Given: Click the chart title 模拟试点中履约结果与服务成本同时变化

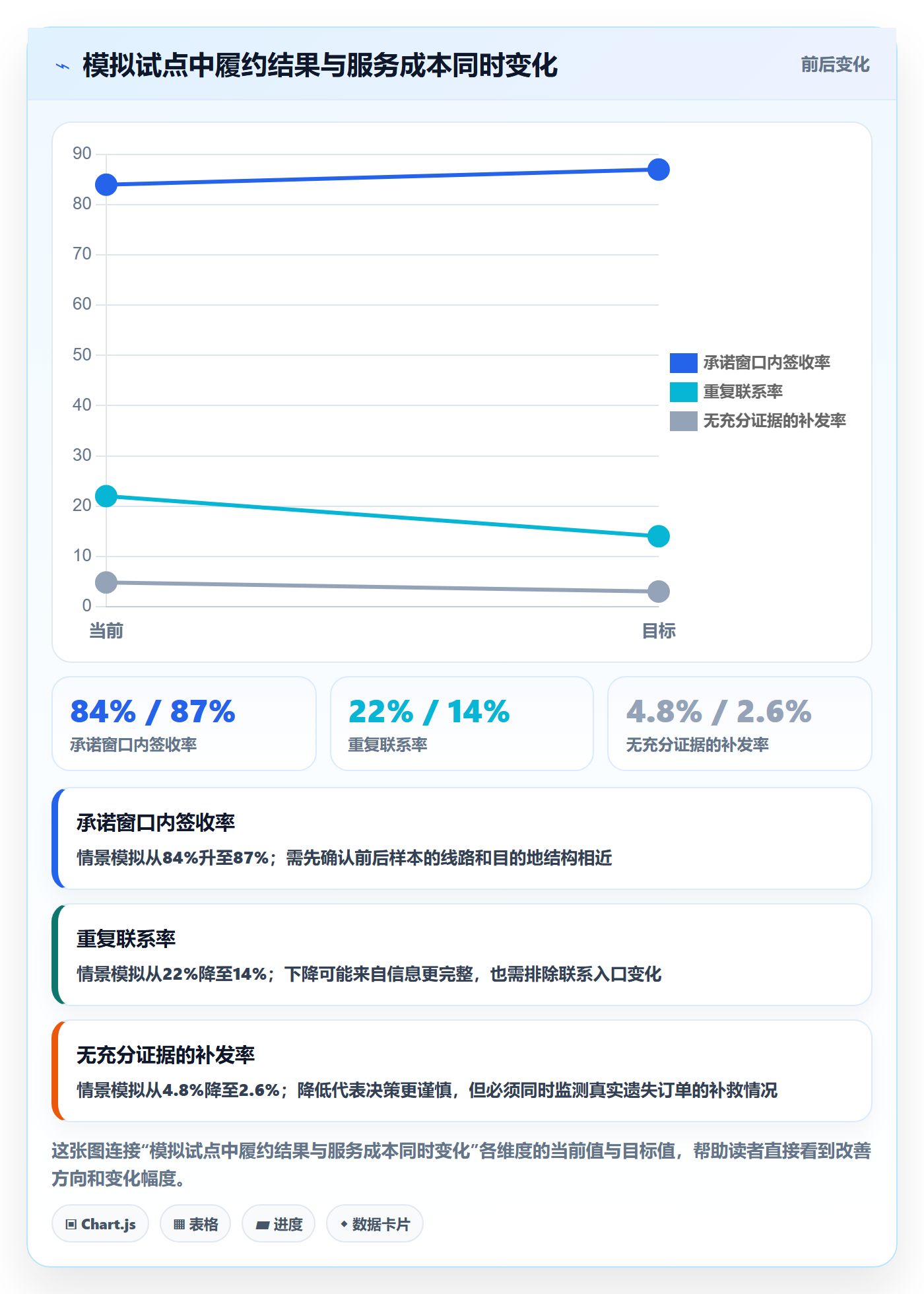Looking at the screenshot, I should coord(320,66).
